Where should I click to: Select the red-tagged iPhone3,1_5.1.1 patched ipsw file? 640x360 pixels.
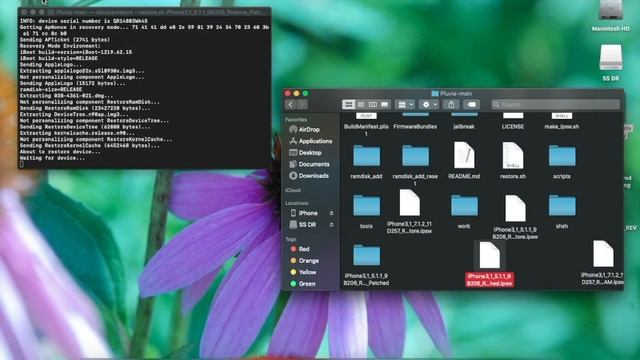point(489,256)
